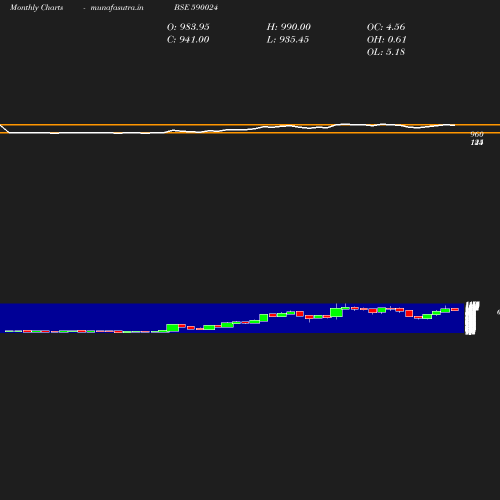
Task: Click the lower orange horizontal line
Action: pyautogui.click(x=250, y=133)
